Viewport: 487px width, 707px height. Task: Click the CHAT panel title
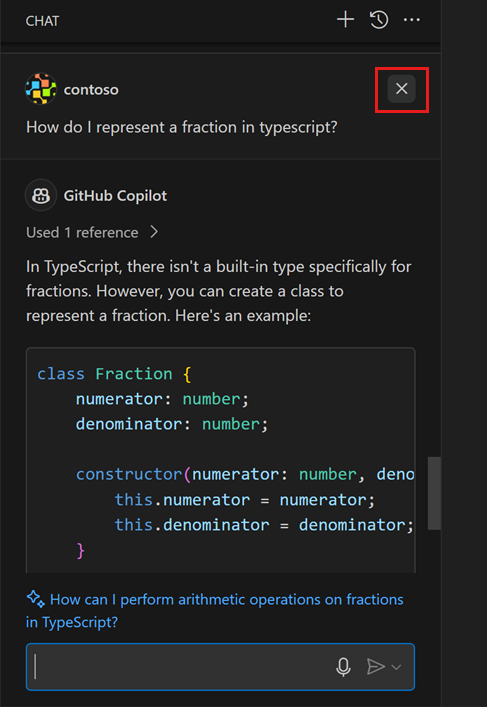(x=42, y=21)
